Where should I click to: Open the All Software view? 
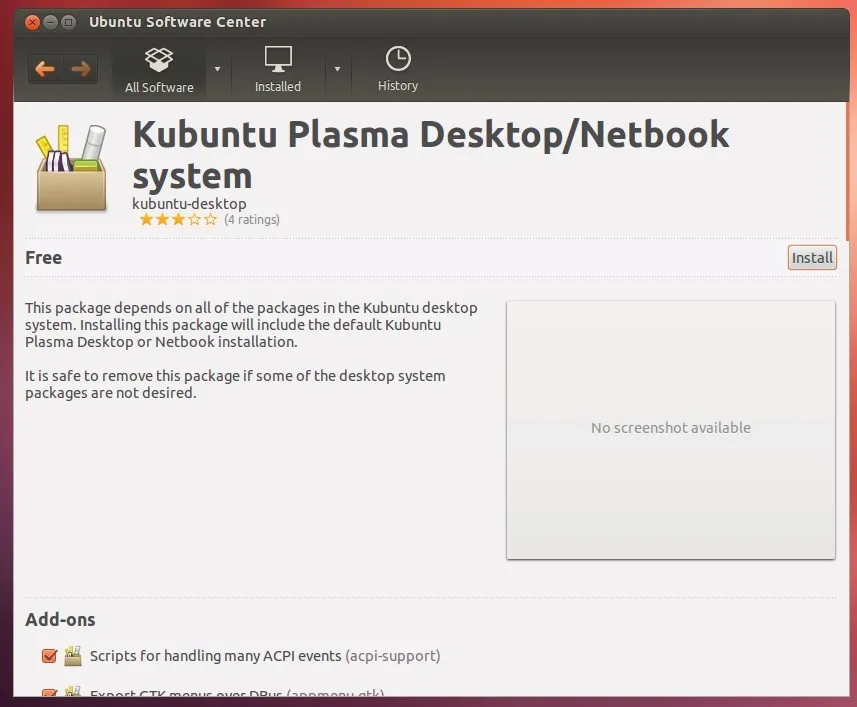[159, 69]
